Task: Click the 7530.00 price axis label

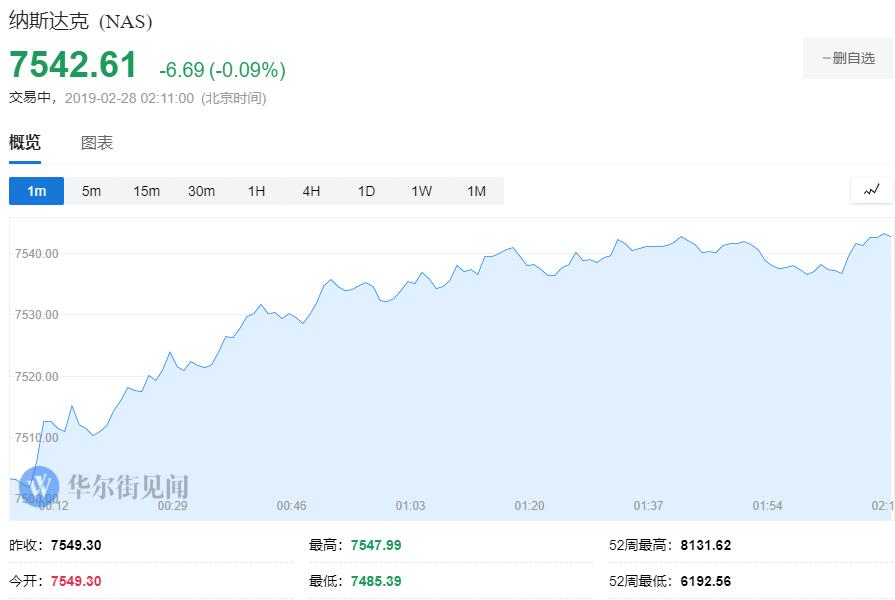Action: (37, 315)
